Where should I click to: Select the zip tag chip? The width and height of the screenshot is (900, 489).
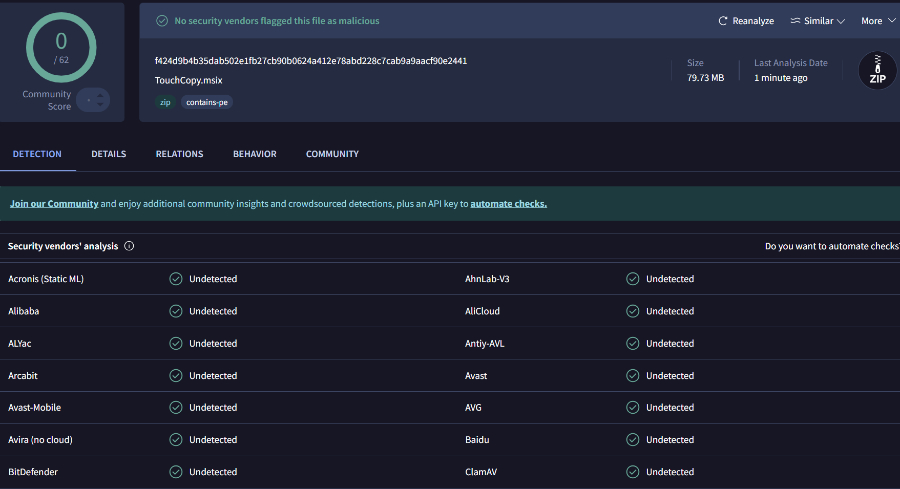pos(165,102)
